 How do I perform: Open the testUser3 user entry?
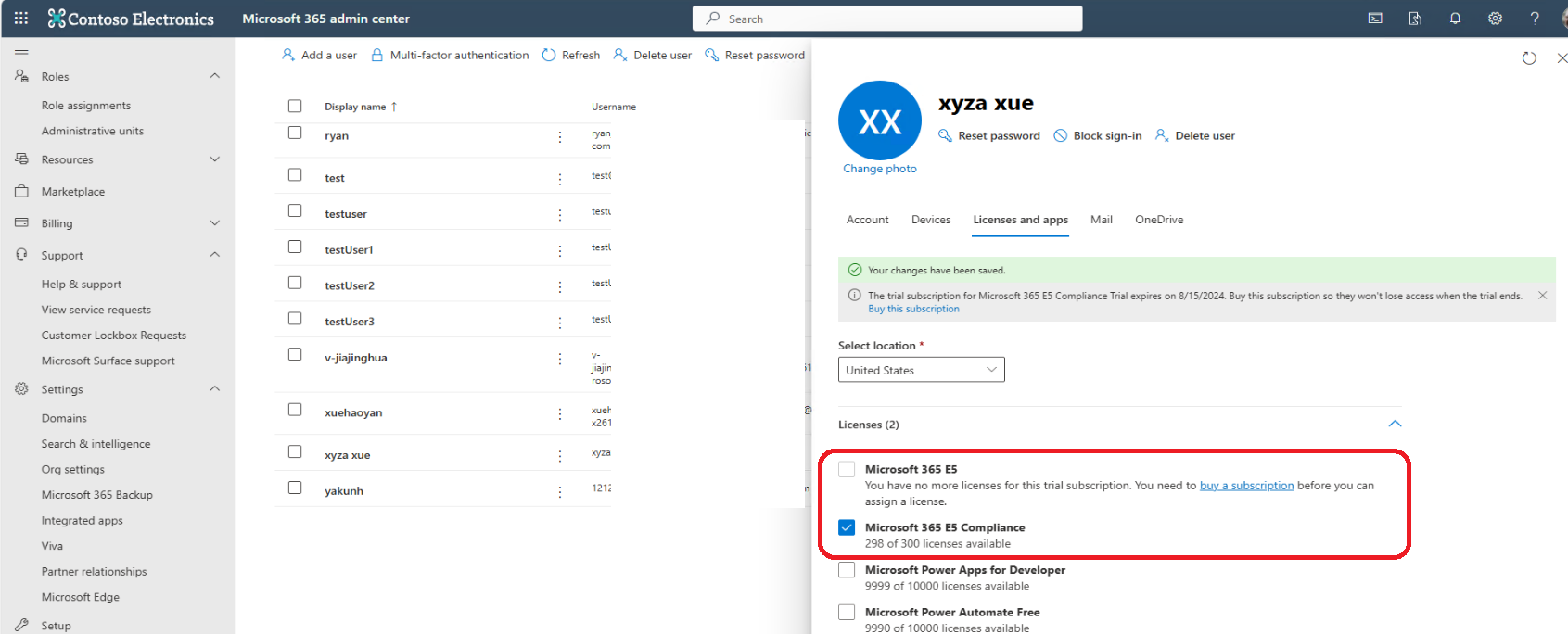(350, 322)
